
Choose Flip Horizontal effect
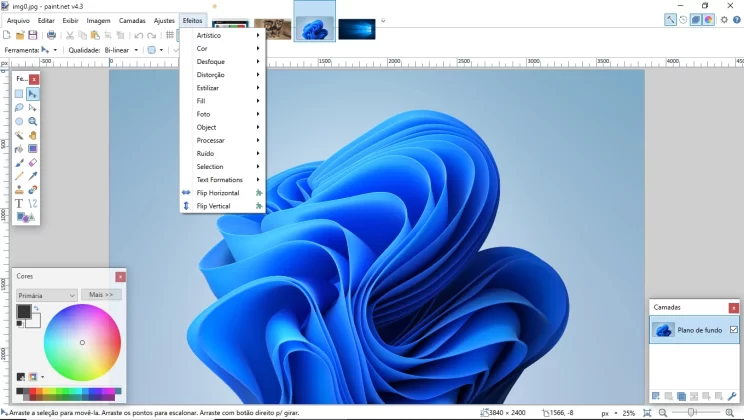223,193
